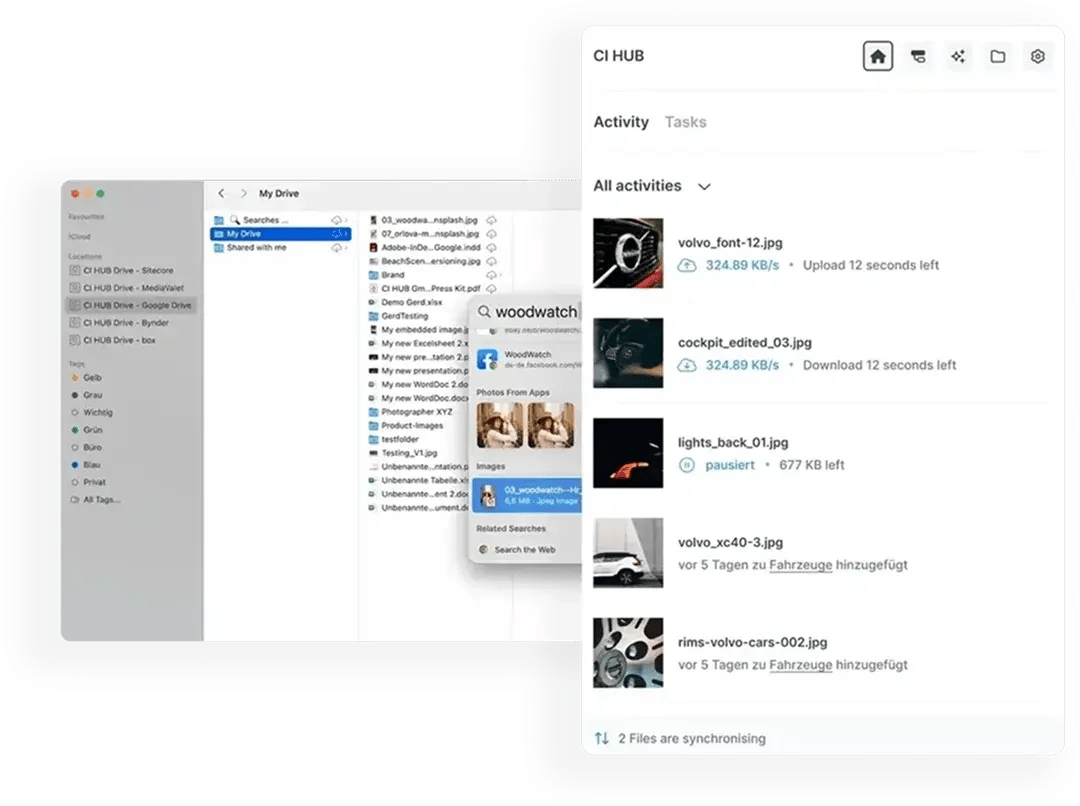Select the Privat tag in Finder sidebar
1080x806 pixels.
click(89, 482)
